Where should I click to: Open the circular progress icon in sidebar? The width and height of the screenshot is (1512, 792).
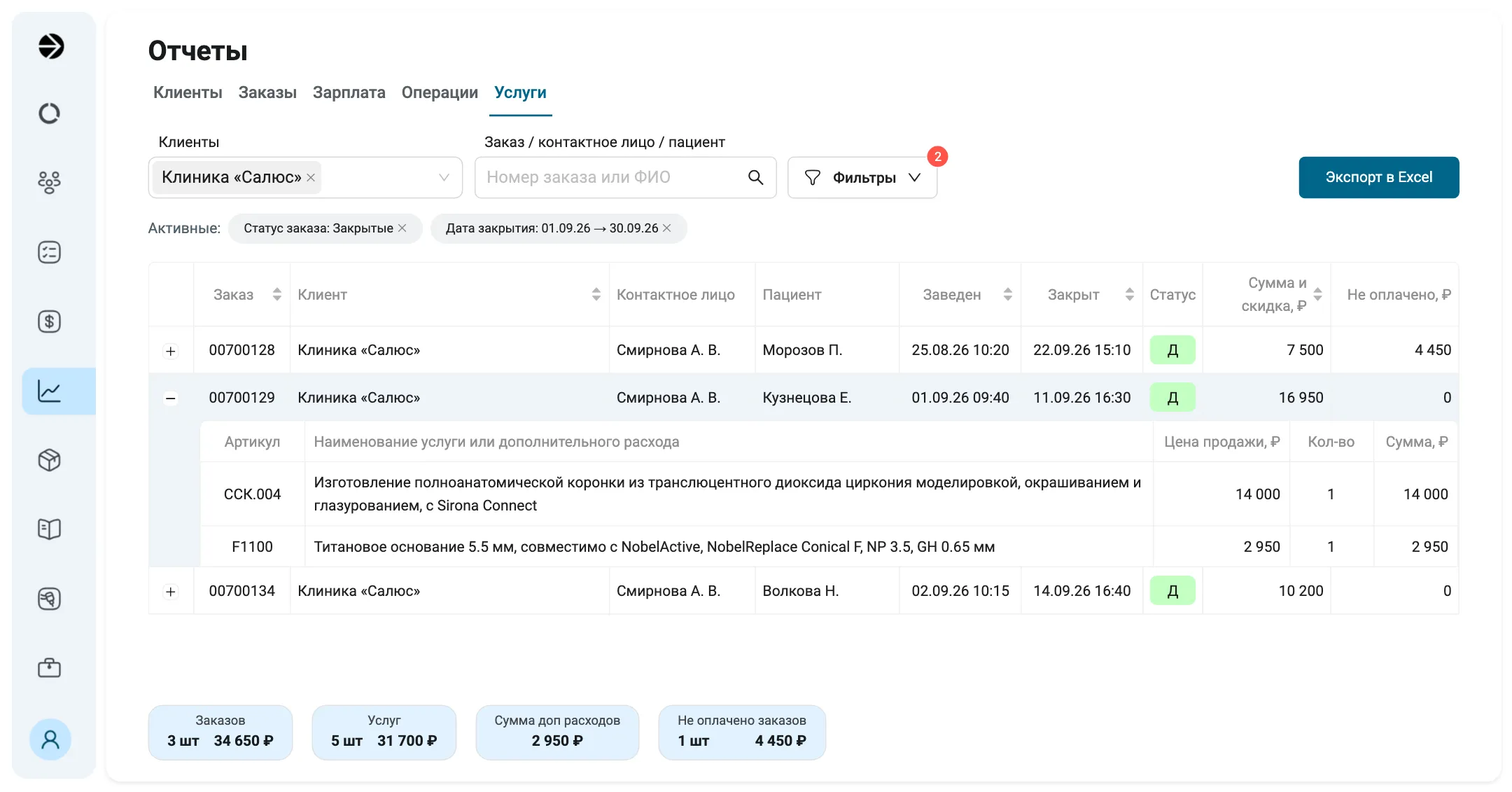49,113
